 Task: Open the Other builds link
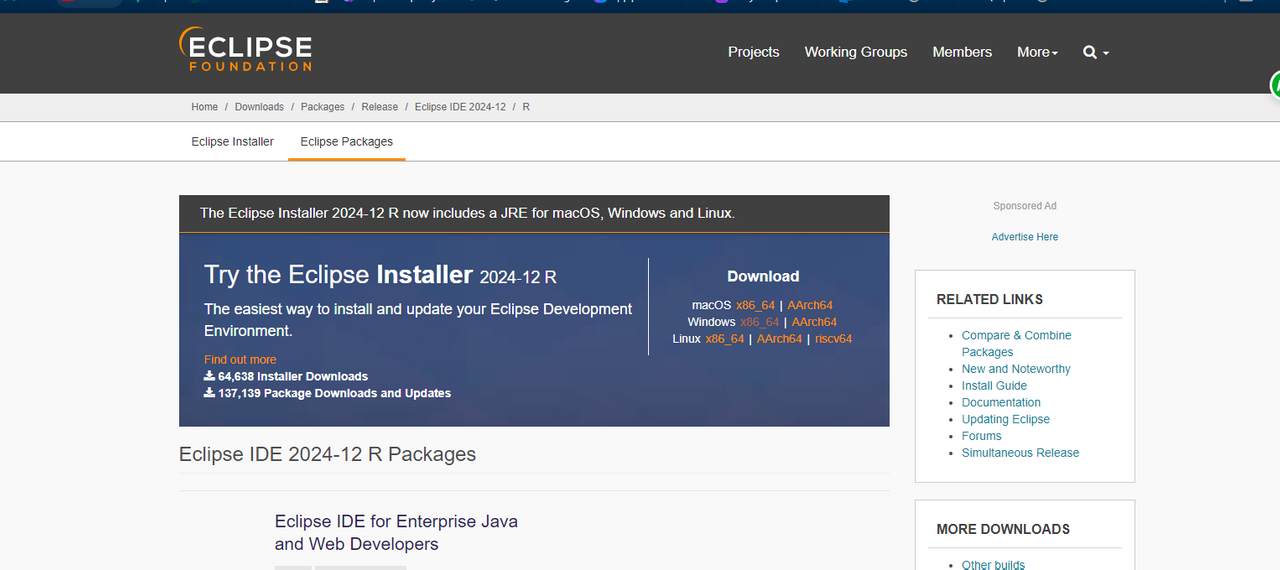pyautogui.click(x=993, y=565)
